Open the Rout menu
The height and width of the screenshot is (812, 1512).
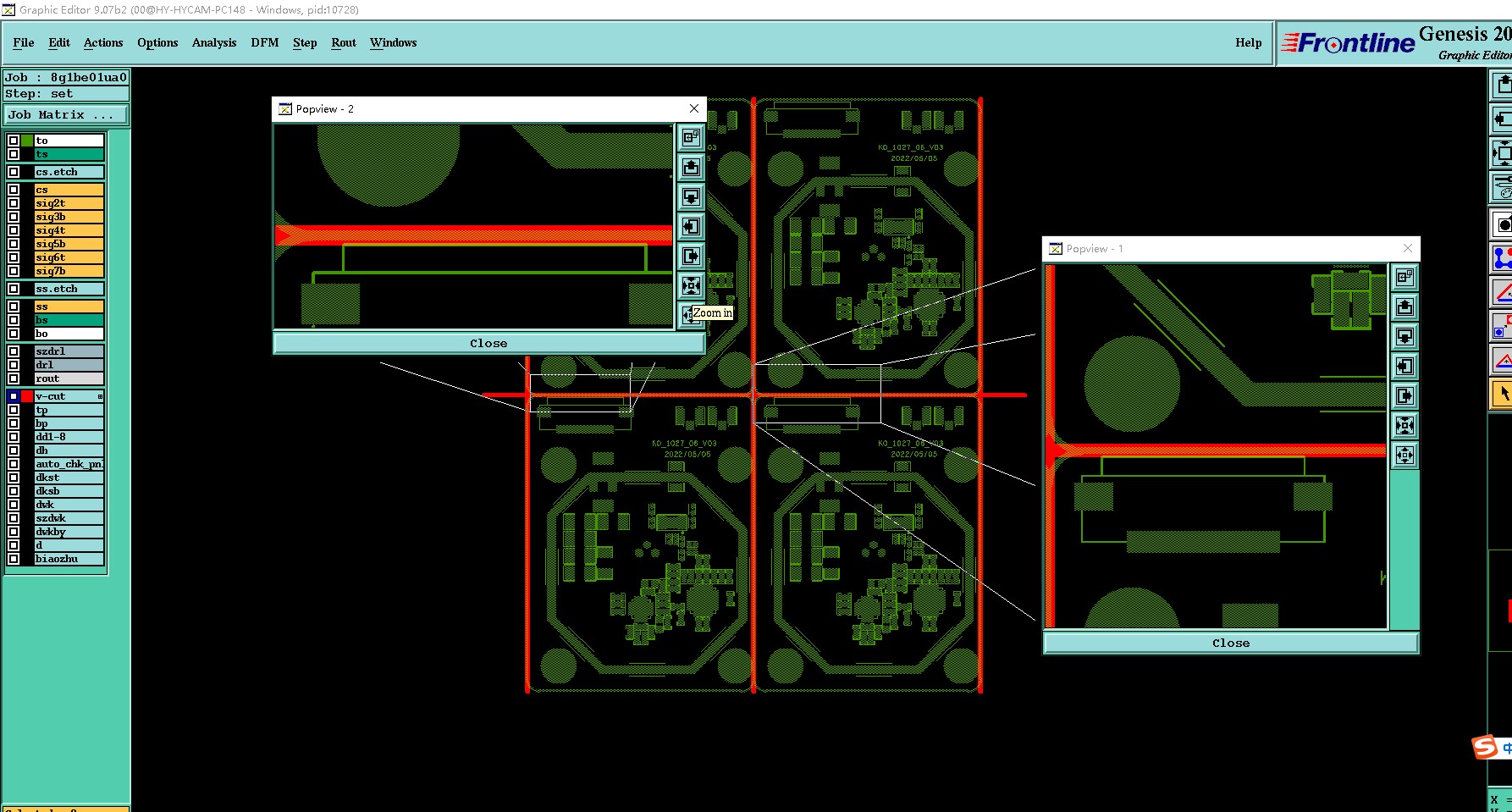(344, 42)
